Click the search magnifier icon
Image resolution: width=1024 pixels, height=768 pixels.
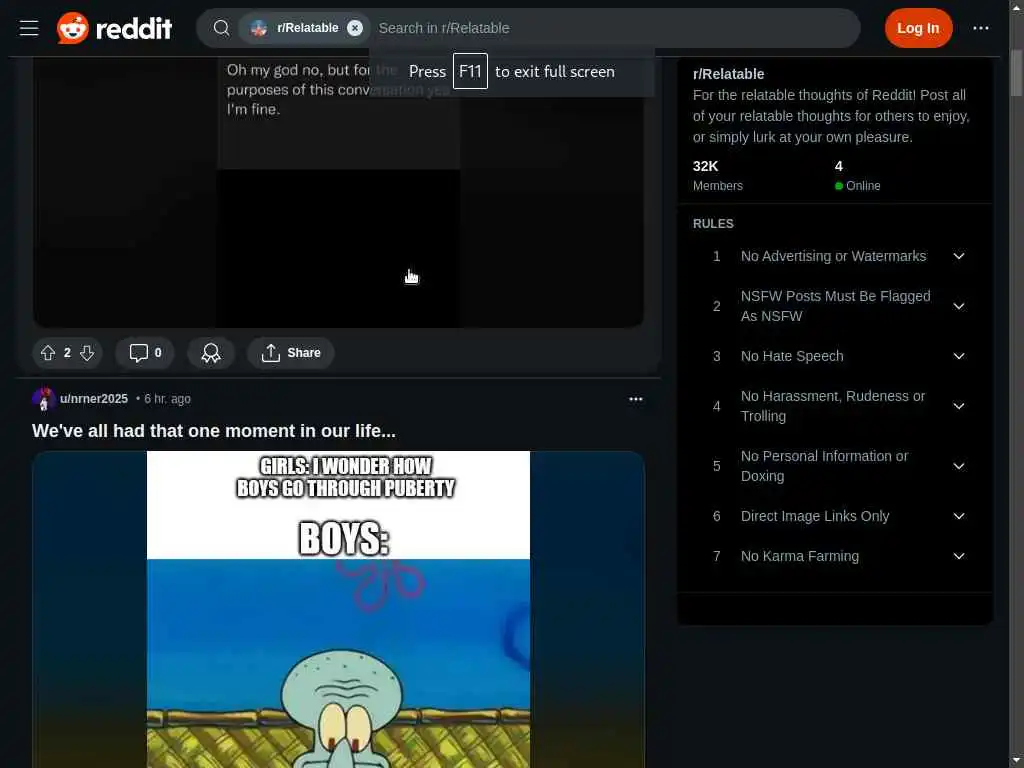coord(221,28)
